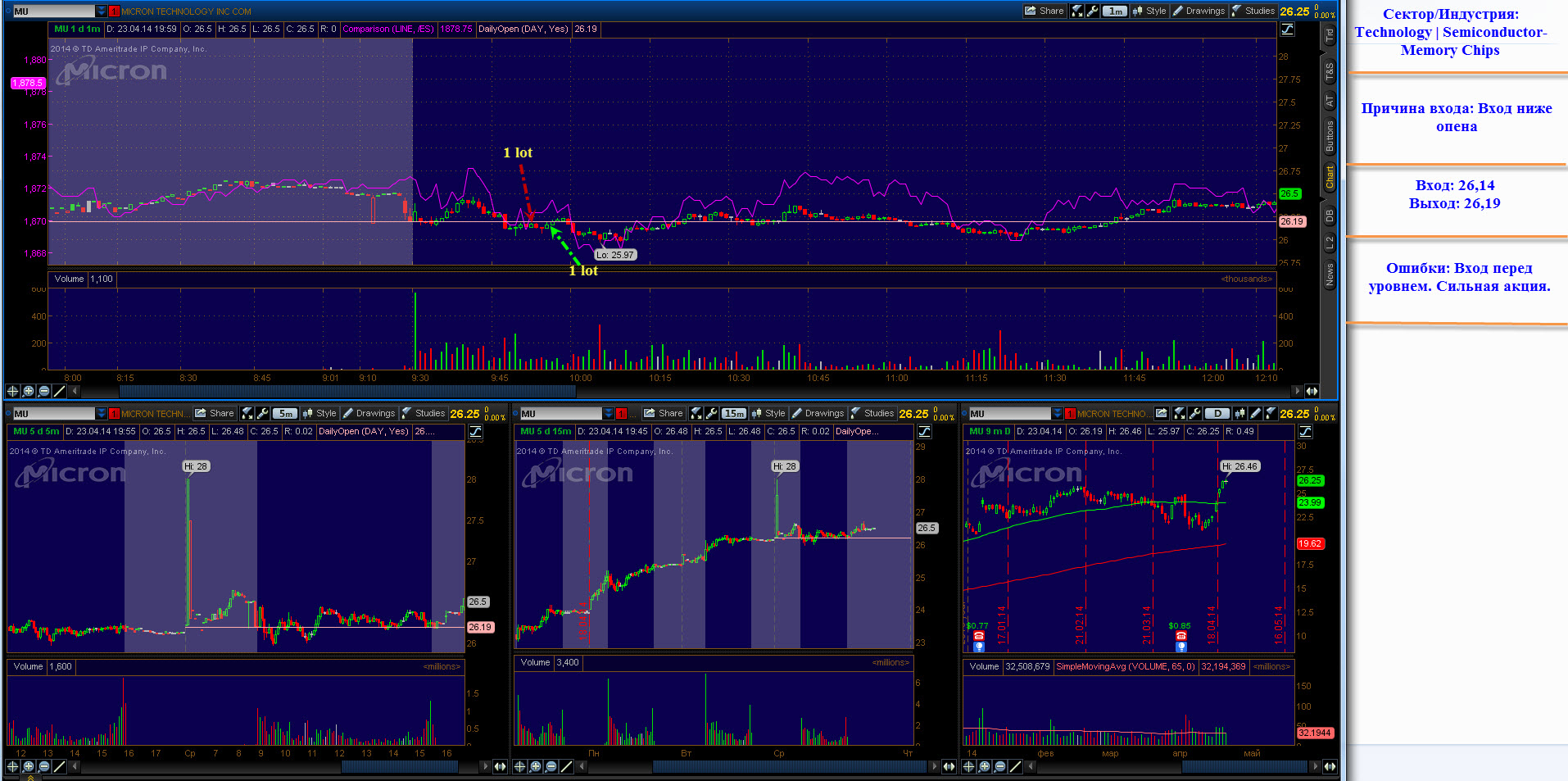Click left scroll arrow under 1m chart

click(75, 391)
